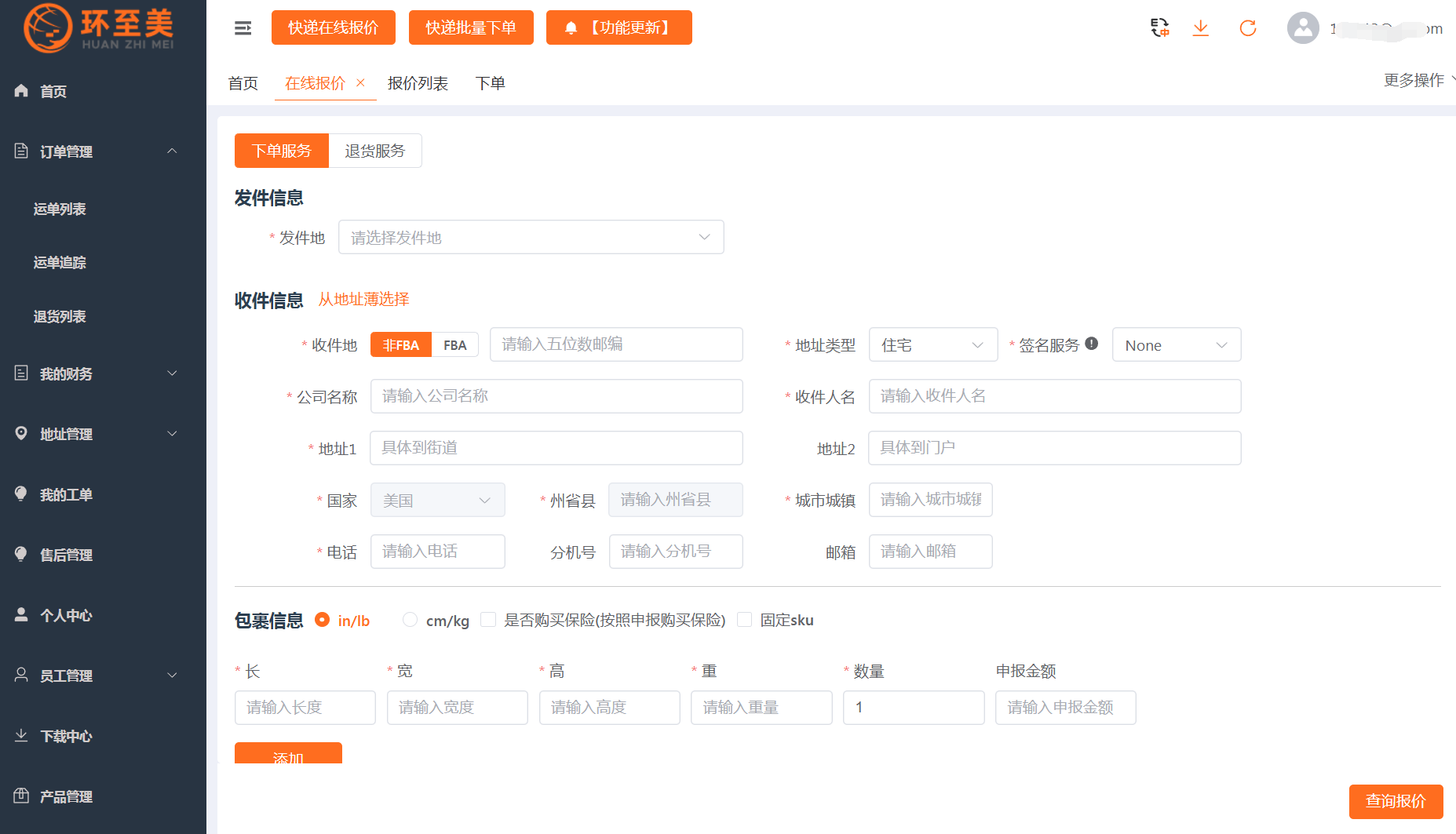Expand the 员工管理 sidebar menu

(x=172, y=675)
